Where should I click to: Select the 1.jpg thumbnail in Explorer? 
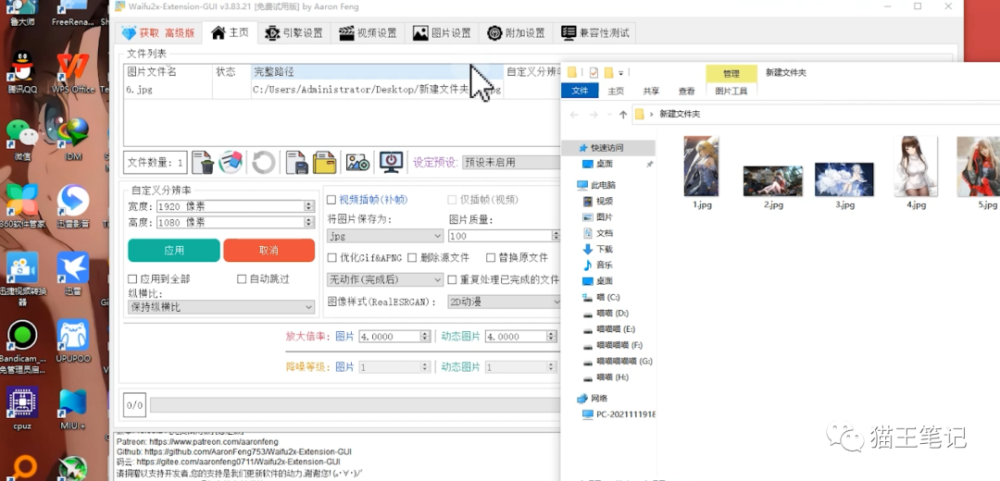pyautogui.click(x=702, y=172)
